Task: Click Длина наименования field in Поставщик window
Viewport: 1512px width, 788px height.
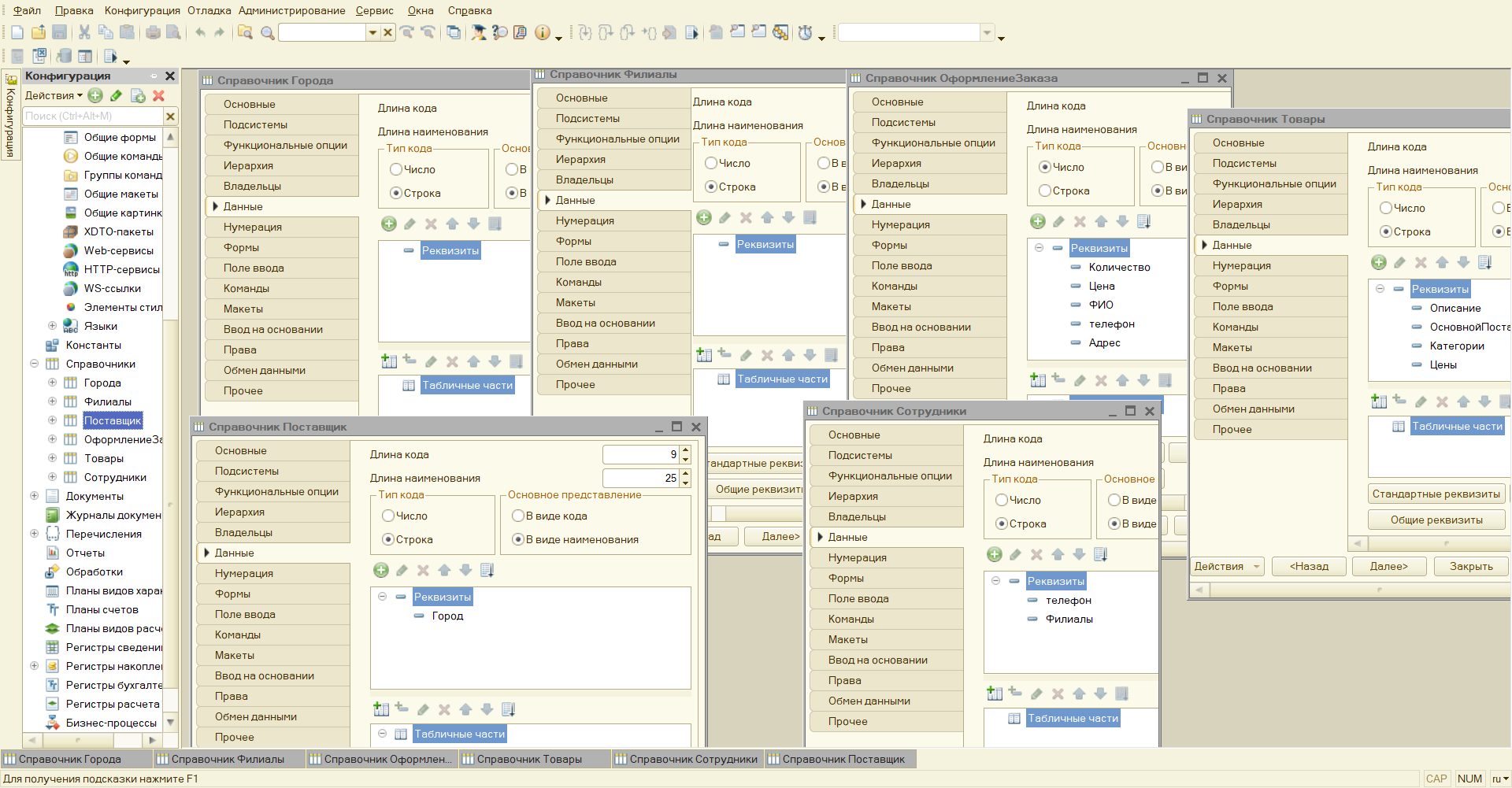Action: pos(641,478)
